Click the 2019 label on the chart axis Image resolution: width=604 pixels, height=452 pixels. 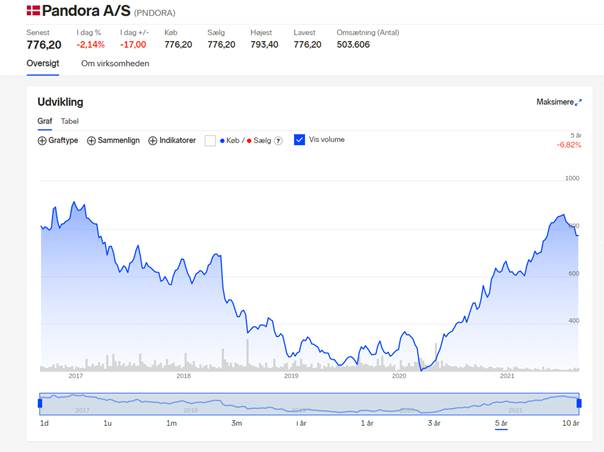291,376
